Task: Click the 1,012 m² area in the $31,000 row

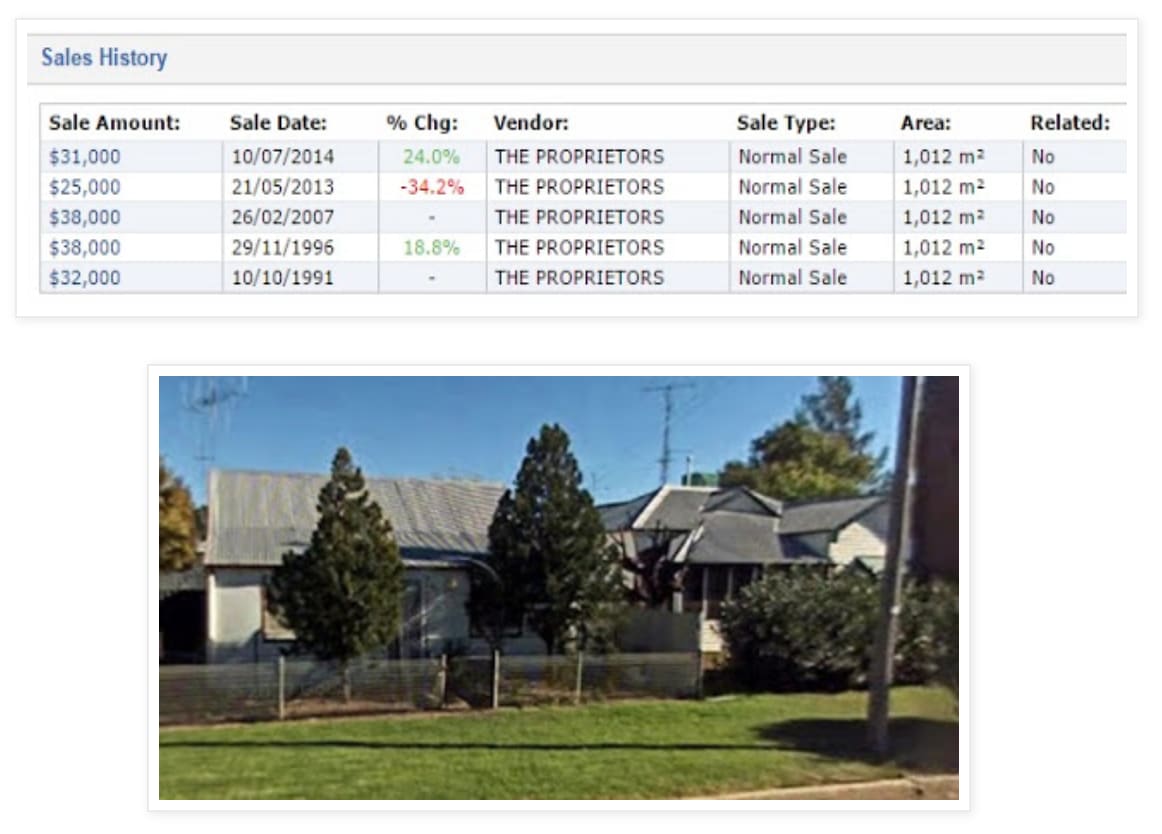Action: coord(943,157)
